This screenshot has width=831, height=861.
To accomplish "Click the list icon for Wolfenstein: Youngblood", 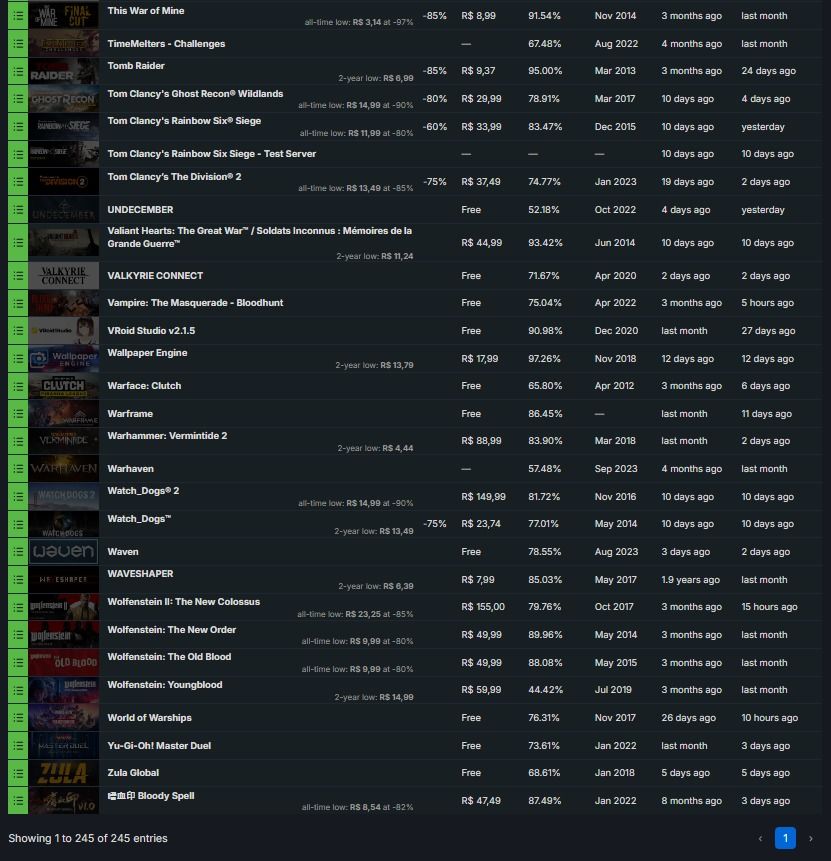I will click(x=18, y=690).
